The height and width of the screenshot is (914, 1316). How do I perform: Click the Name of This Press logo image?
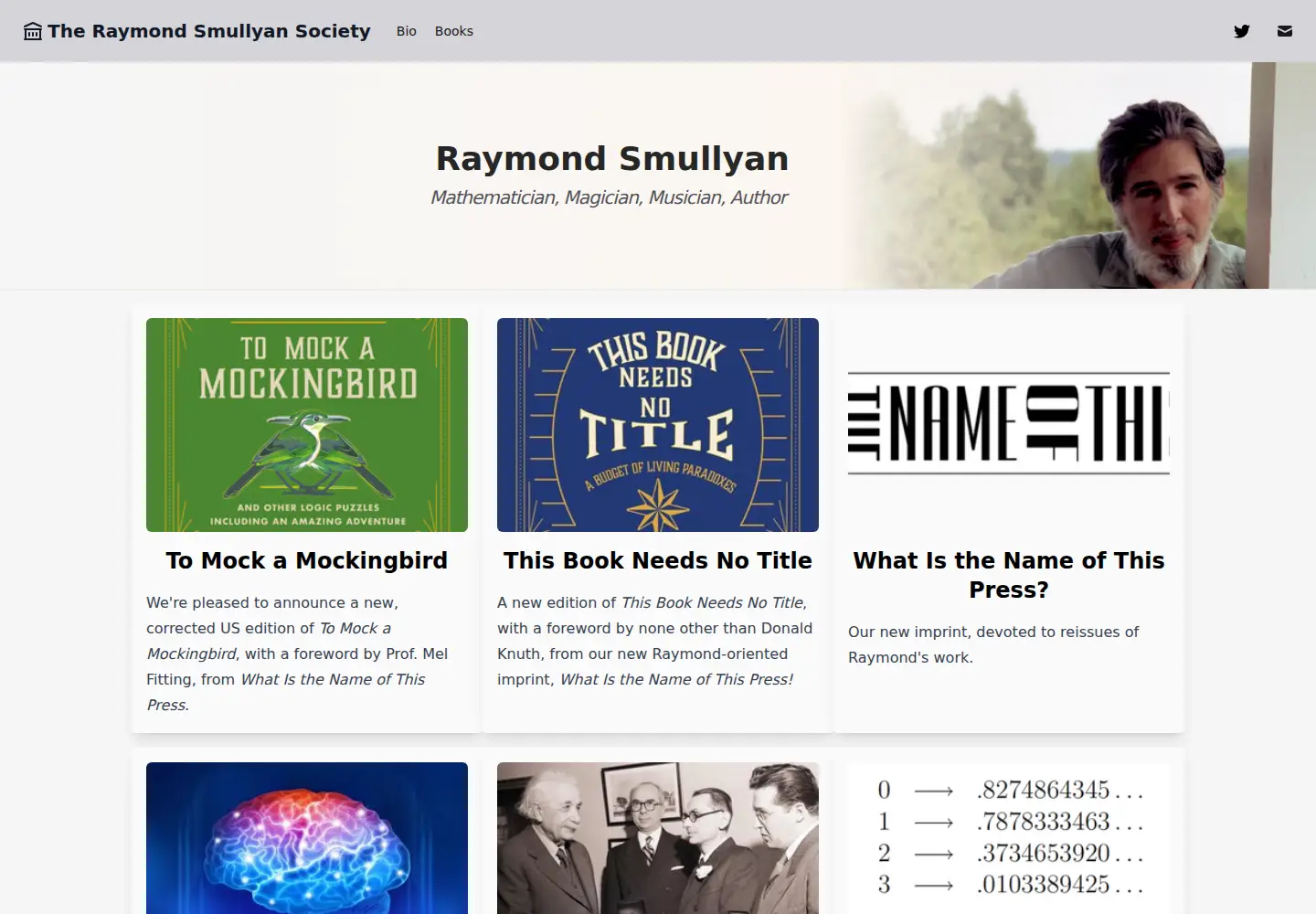click(1009, 423)
